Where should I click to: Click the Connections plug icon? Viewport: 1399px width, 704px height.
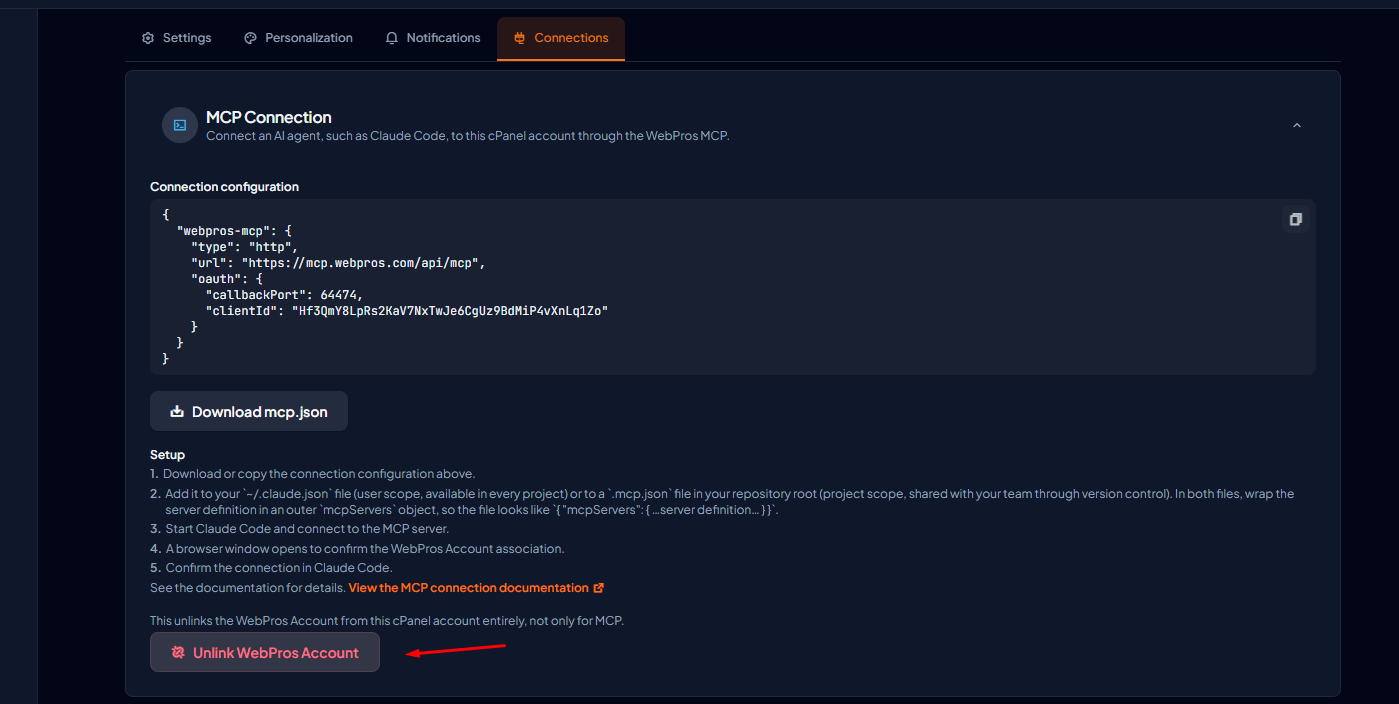[519, 38]
